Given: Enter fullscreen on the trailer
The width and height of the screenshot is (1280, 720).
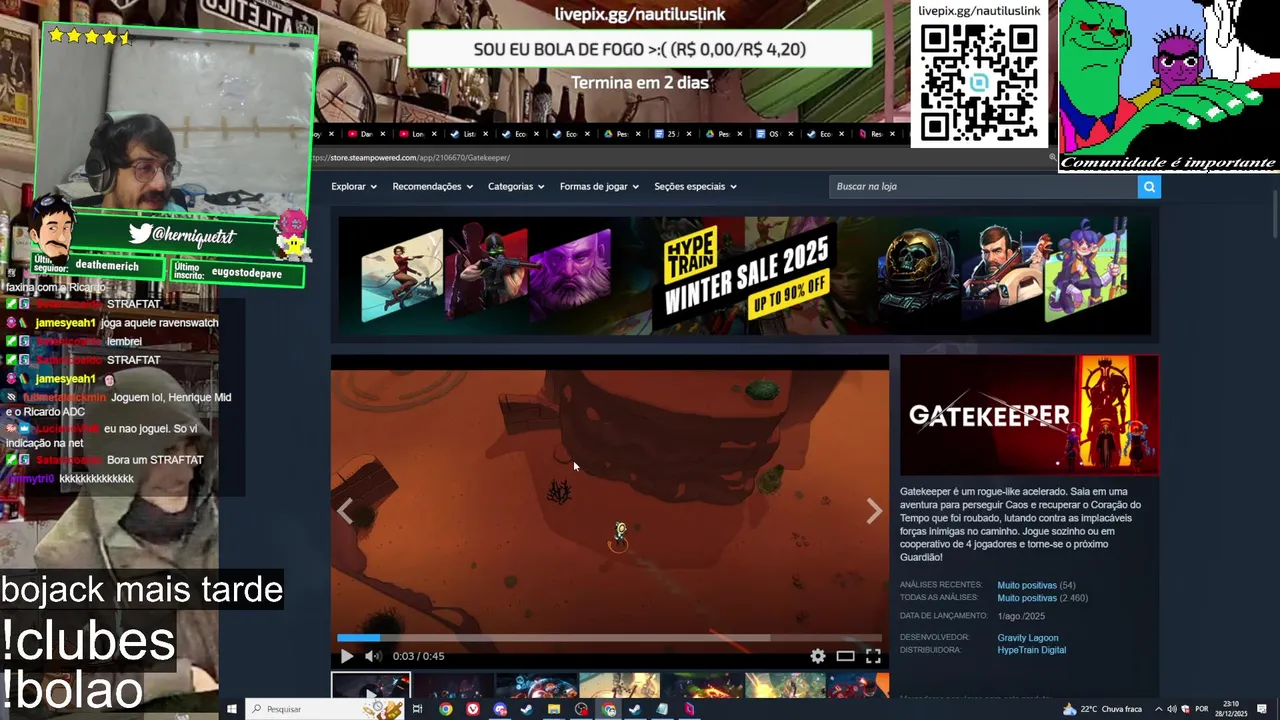Looking at the screenshot, I should [873, 656].
